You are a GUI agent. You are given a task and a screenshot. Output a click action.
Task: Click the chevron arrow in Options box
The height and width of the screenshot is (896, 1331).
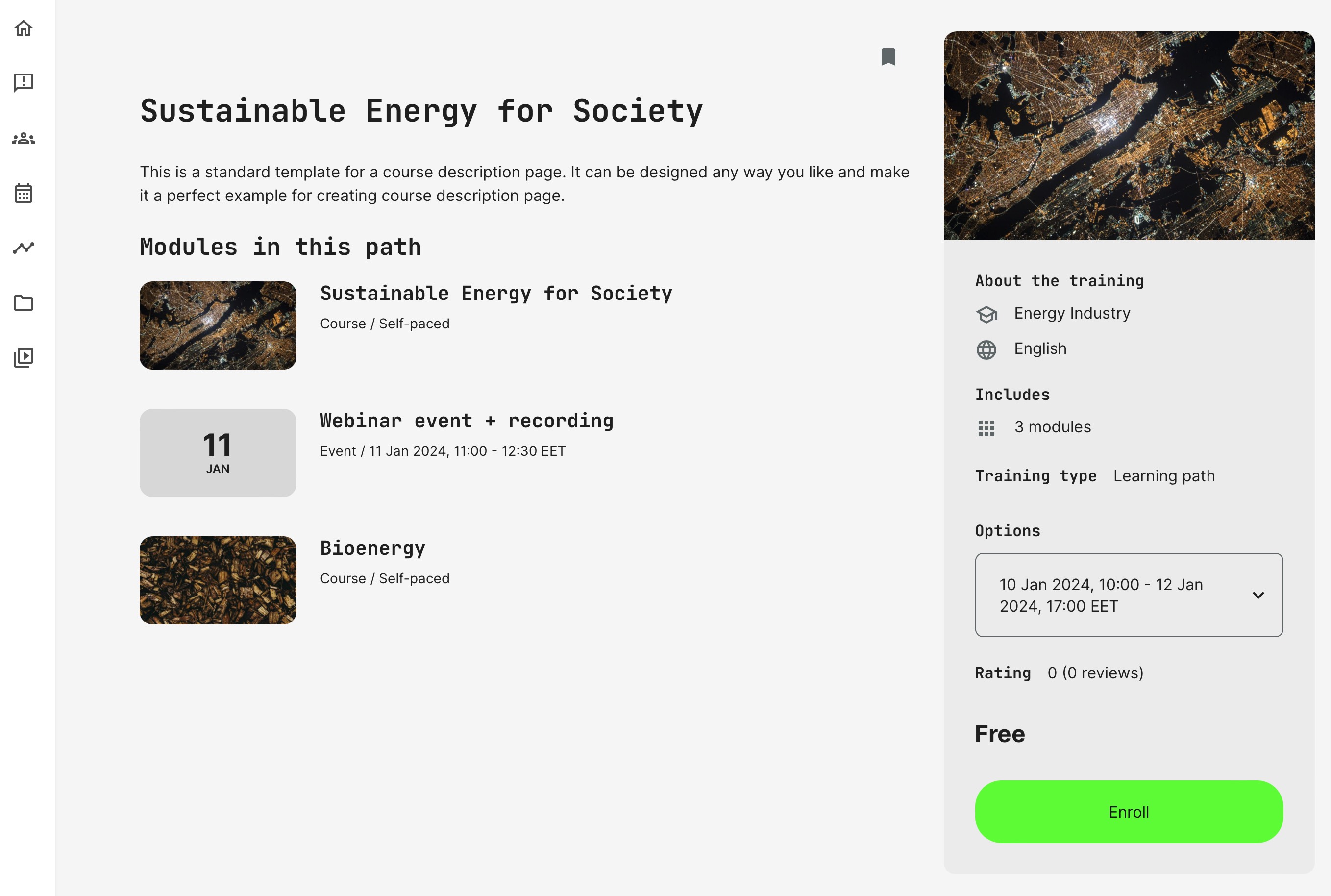pyautogui.click(x=1258, y=595)
